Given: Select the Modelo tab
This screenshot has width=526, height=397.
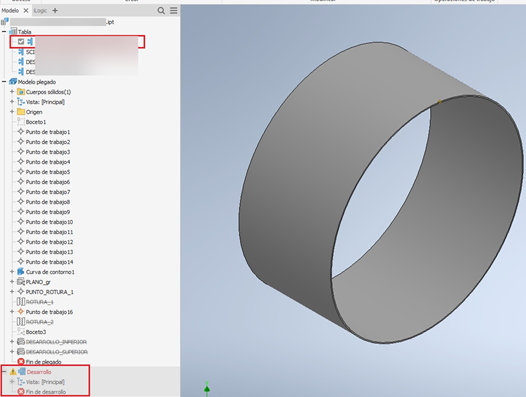Looking at the screenshot, I should [x=10, y=11].
